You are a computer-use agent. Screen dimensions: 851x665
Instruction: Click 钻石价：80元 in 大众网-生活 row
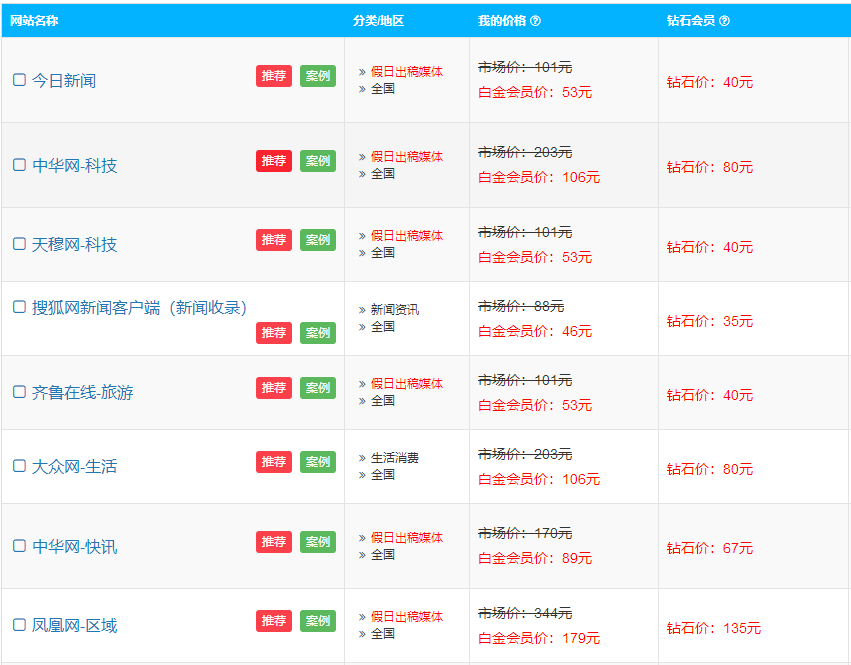[x=710, y=469]
